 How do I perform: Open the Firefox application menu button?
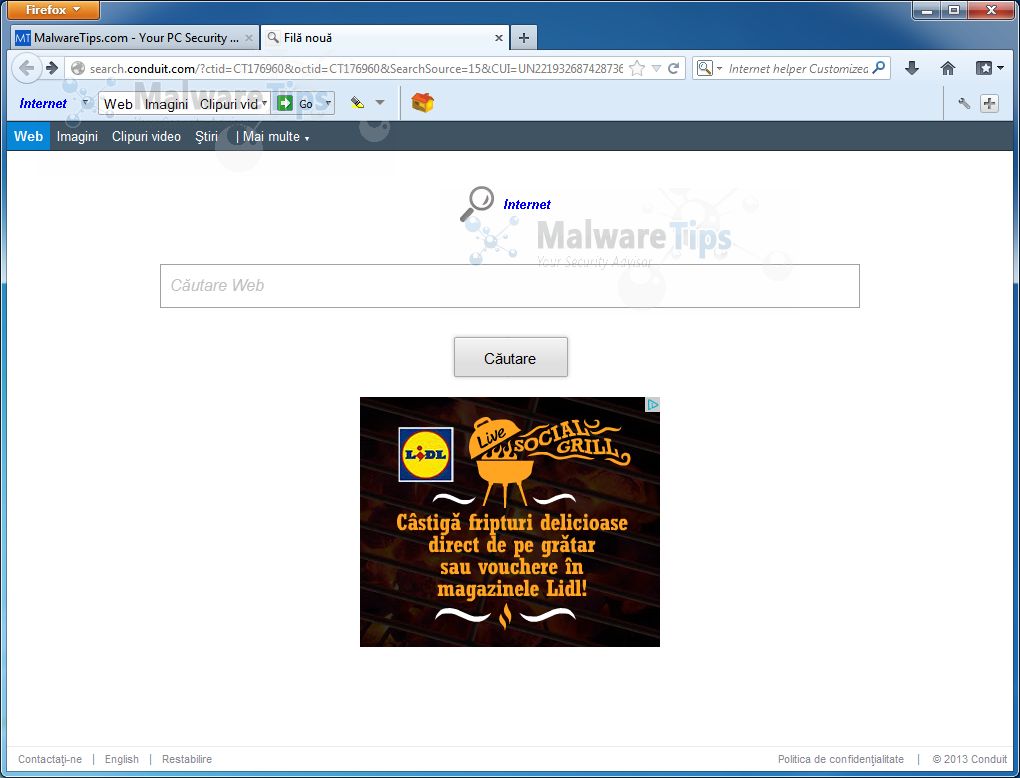53,10
